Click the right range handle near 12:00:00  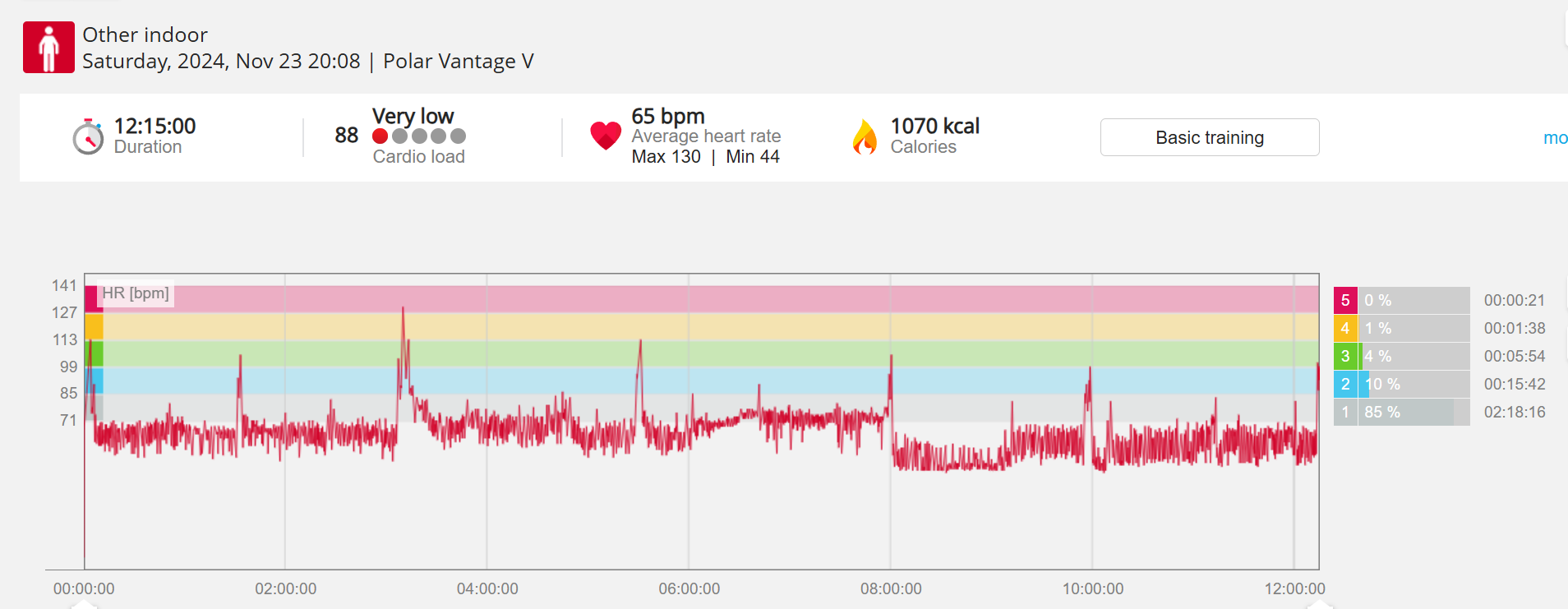pos(1320,604)
